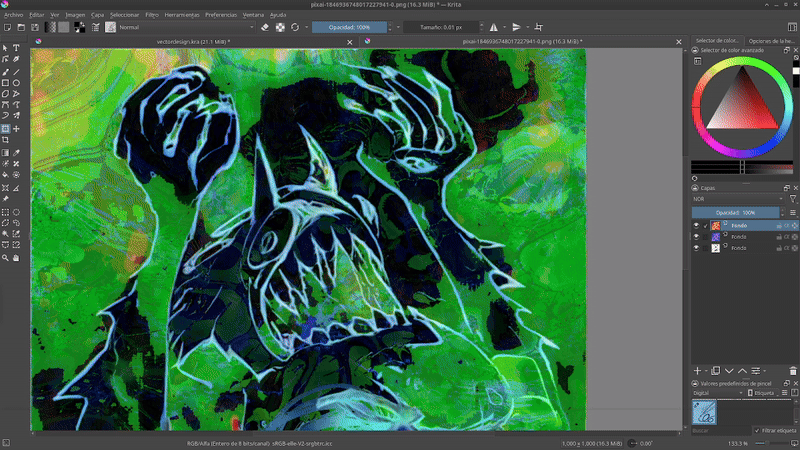The width and height of the screenshot is (800, 450).
Task: Select the Measure tool
Action: click(16, 188)
